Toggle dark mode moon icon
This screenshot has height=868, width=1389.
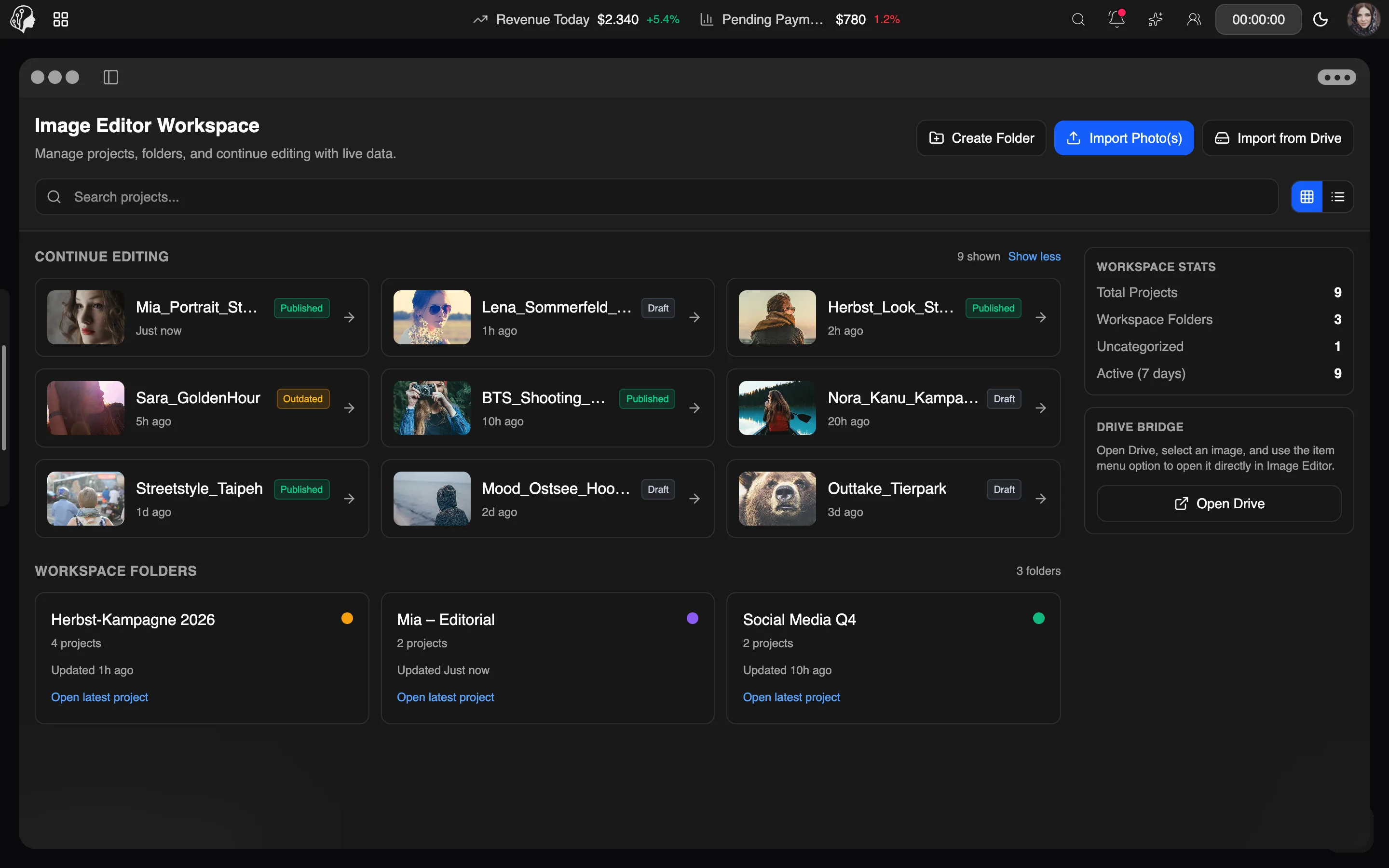(x=1320, y=19)
